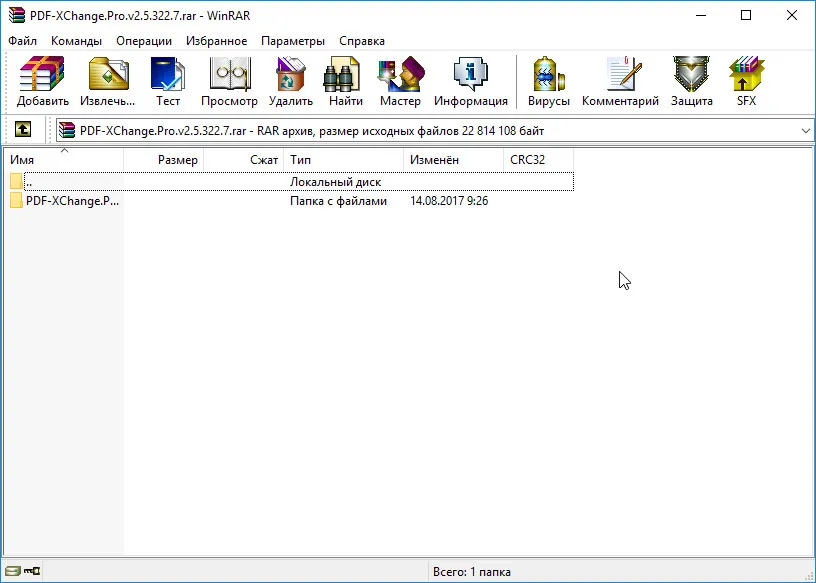816x583 pixels.
Task: Click the Защита (Protect) shield icon
Action: point(692,81)
